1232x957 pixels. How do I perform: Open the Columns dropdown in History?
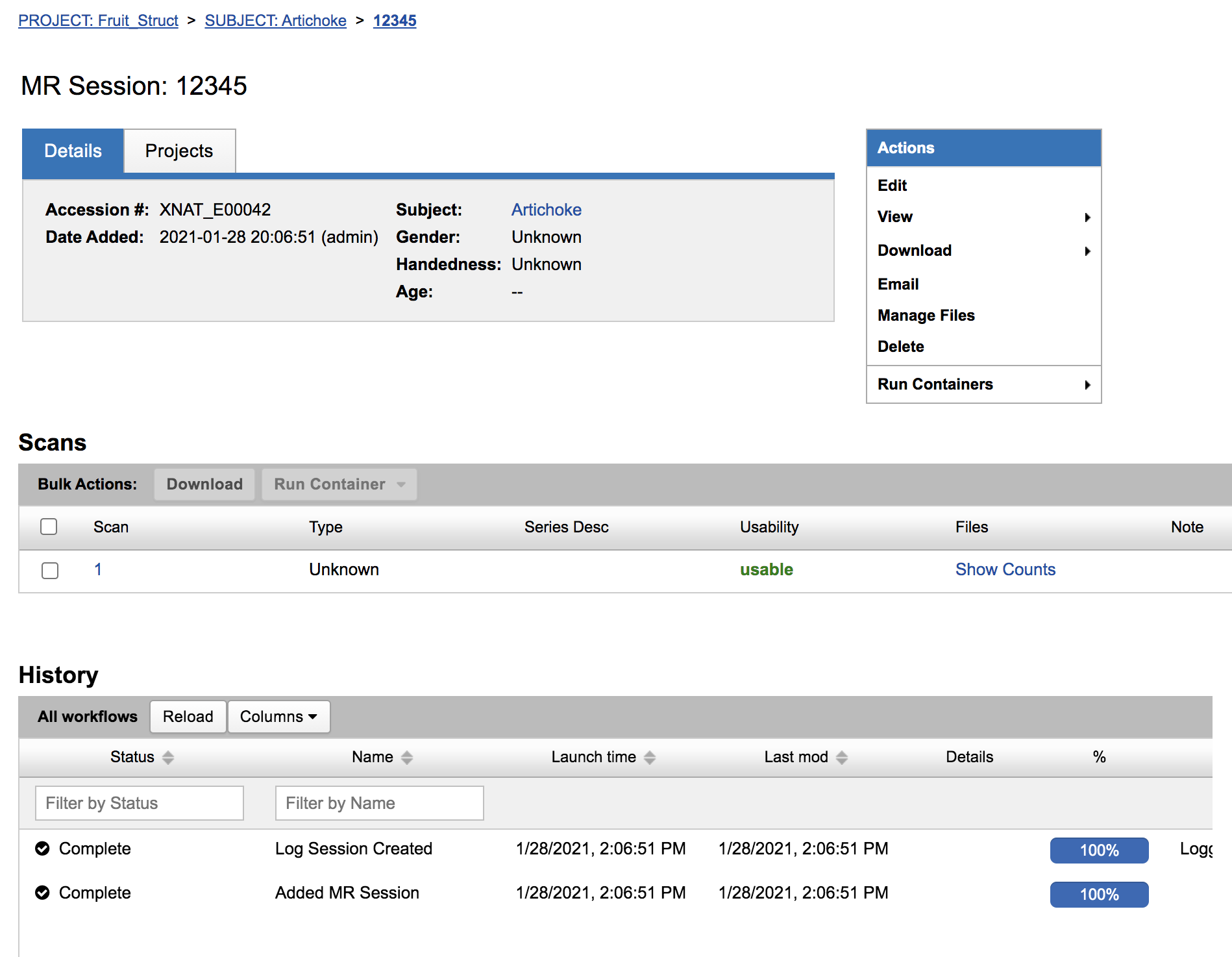tap(278, 716)
